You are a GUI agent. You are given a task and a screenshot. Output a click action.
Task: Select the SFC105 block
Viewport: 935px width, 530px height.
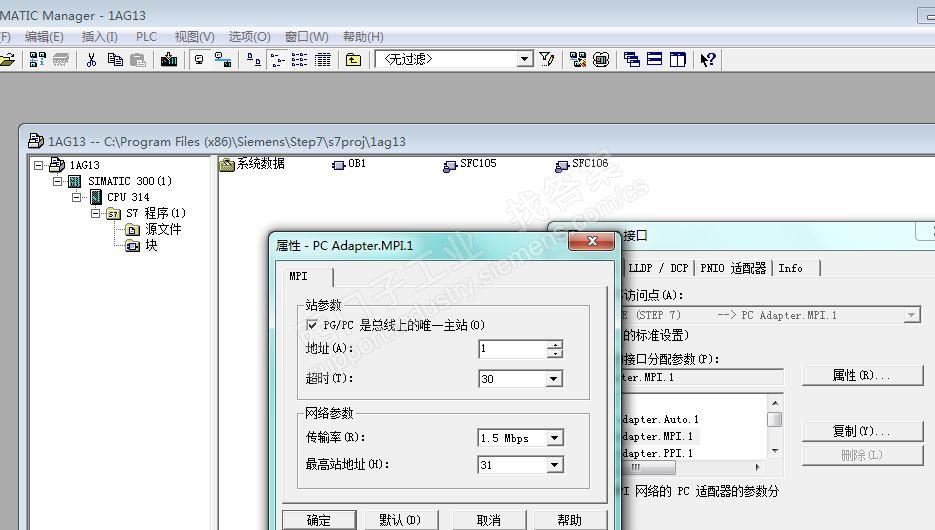470,164
